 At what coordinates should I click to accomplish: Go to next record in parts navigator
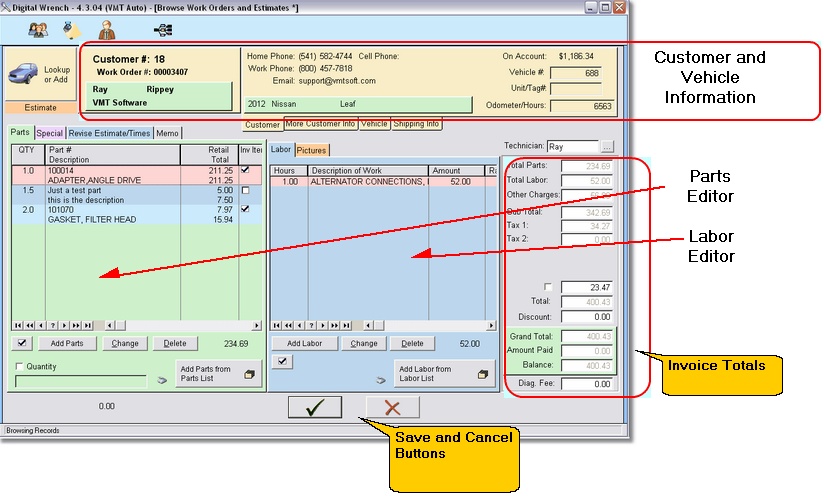pos(64,326)
